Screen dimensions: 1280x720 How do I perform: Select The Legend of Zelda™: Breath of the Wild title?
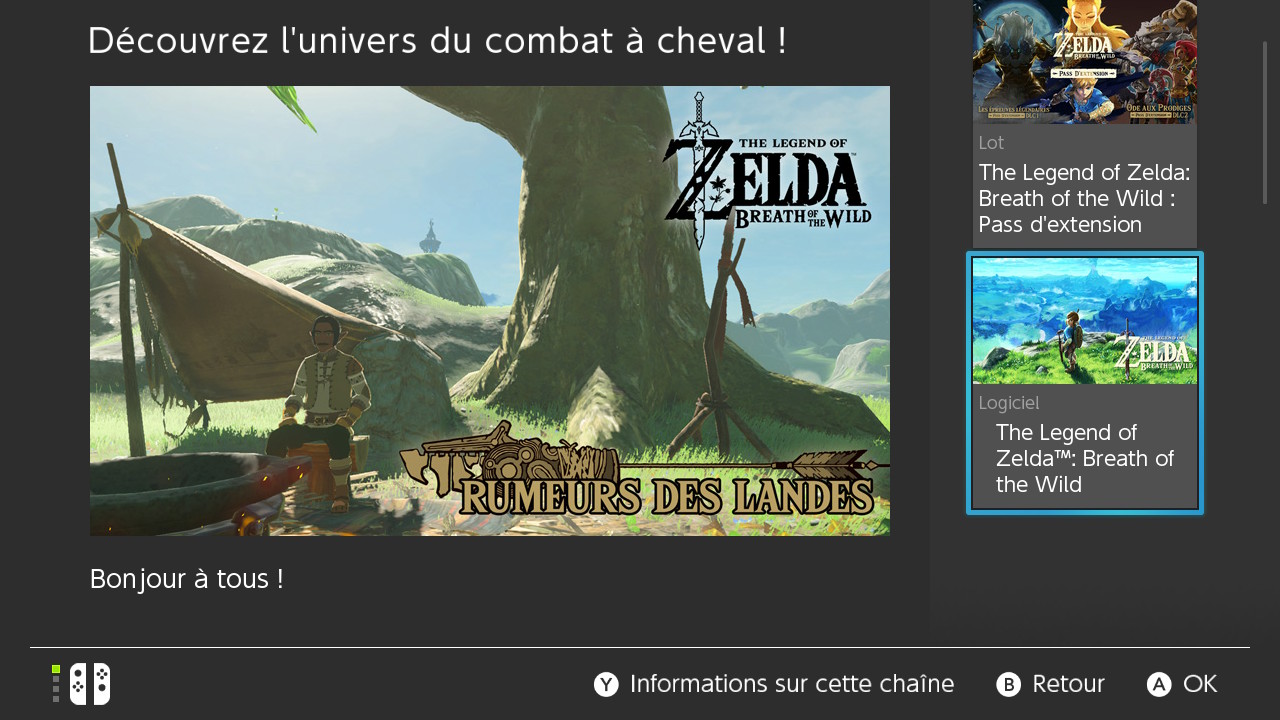1085,458
